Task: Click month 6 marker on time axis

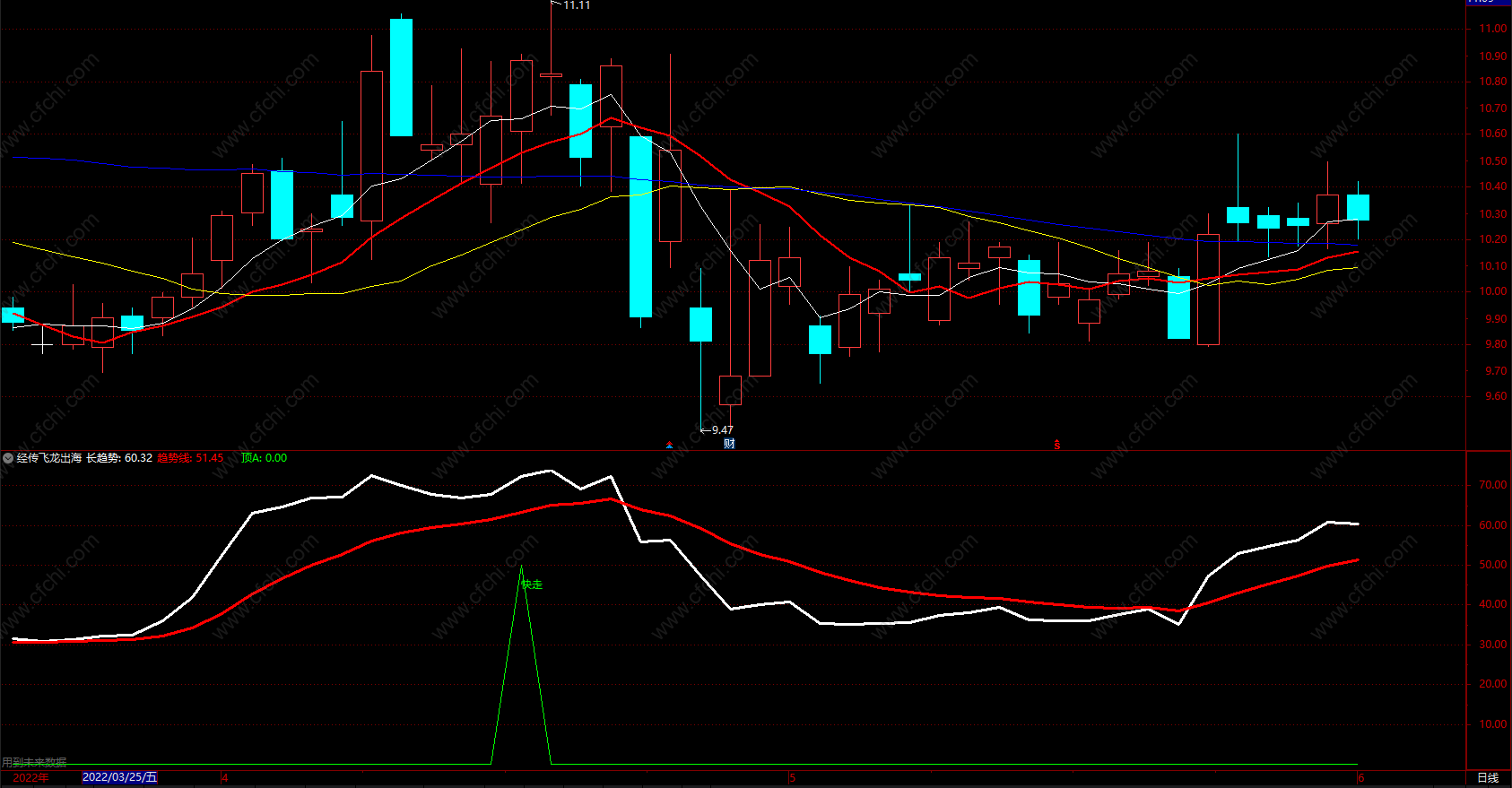Action: click(x=1361, y=777)
